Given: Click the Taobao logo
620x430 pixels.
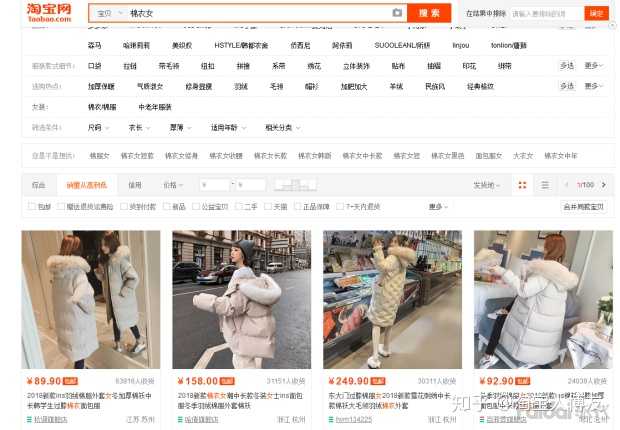Looking at the screenshot, I should tap(49, 13).
